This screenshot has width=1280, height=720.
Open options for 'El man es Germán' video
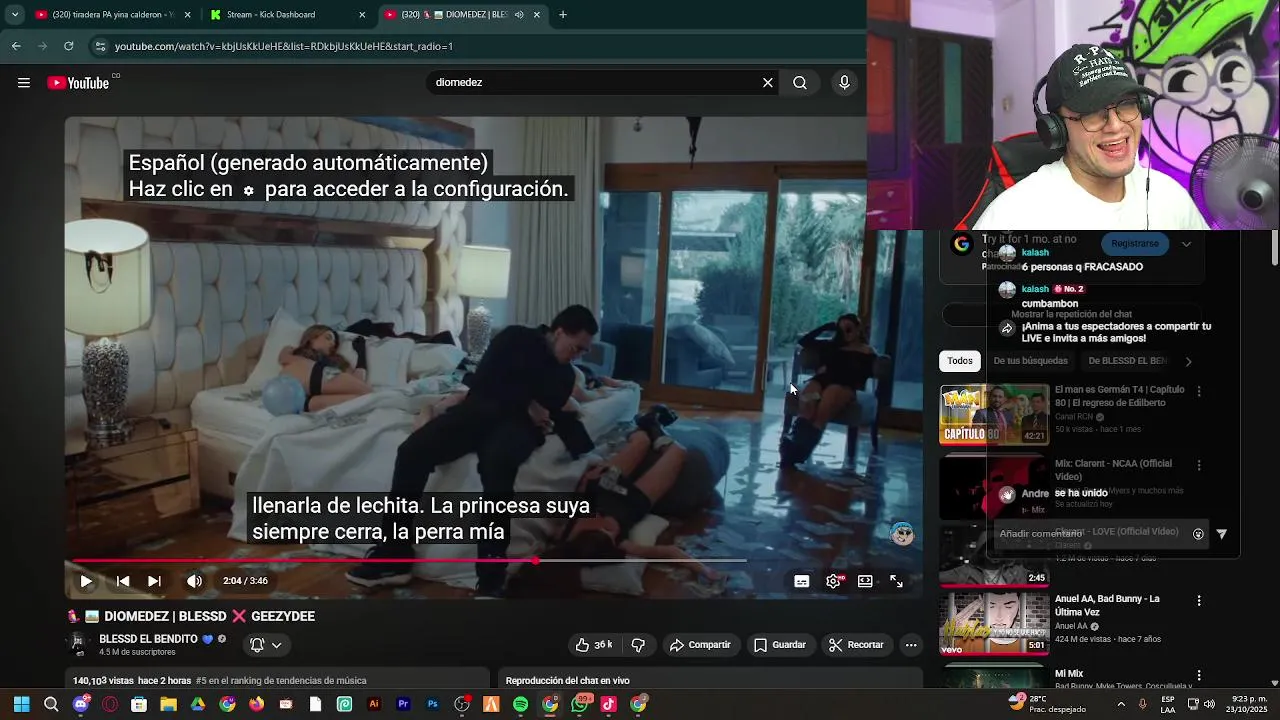[x=1199, y=392]
